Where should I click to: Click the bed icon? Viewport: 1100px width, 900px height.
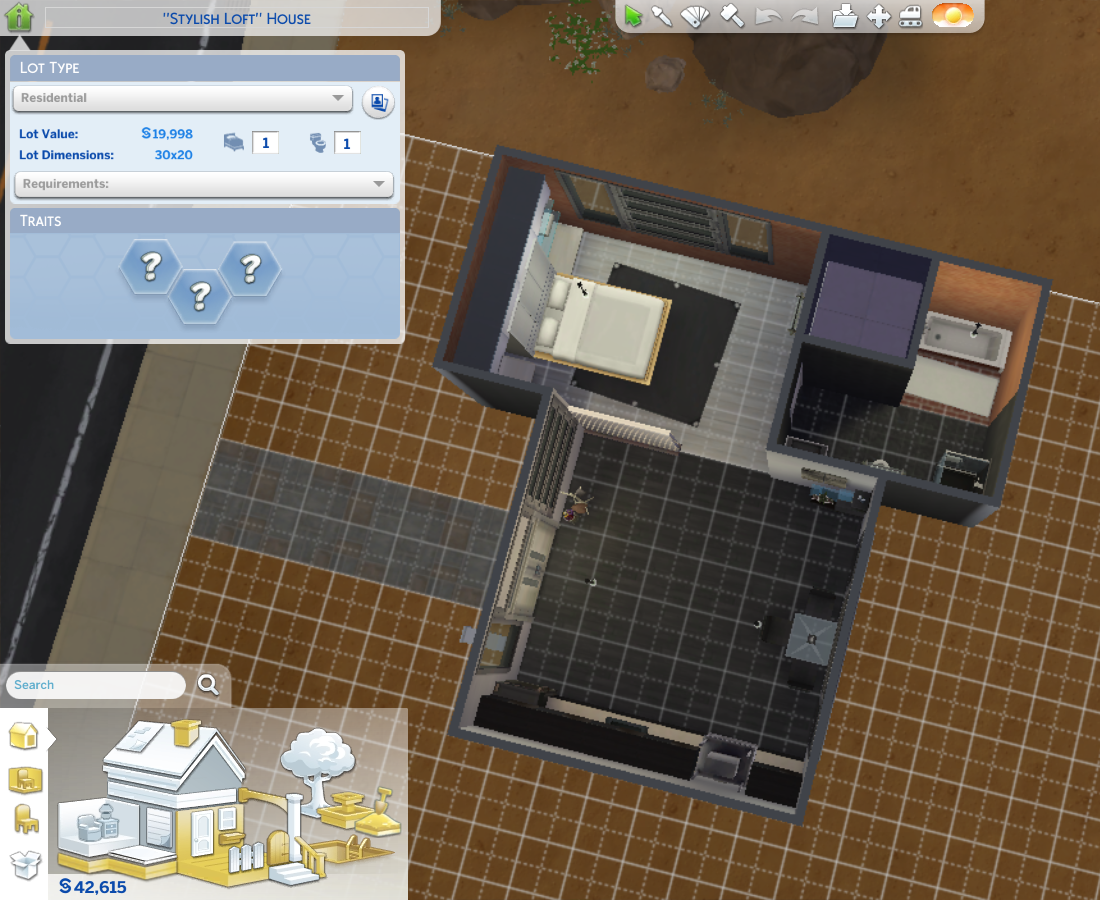pos(234,142)
